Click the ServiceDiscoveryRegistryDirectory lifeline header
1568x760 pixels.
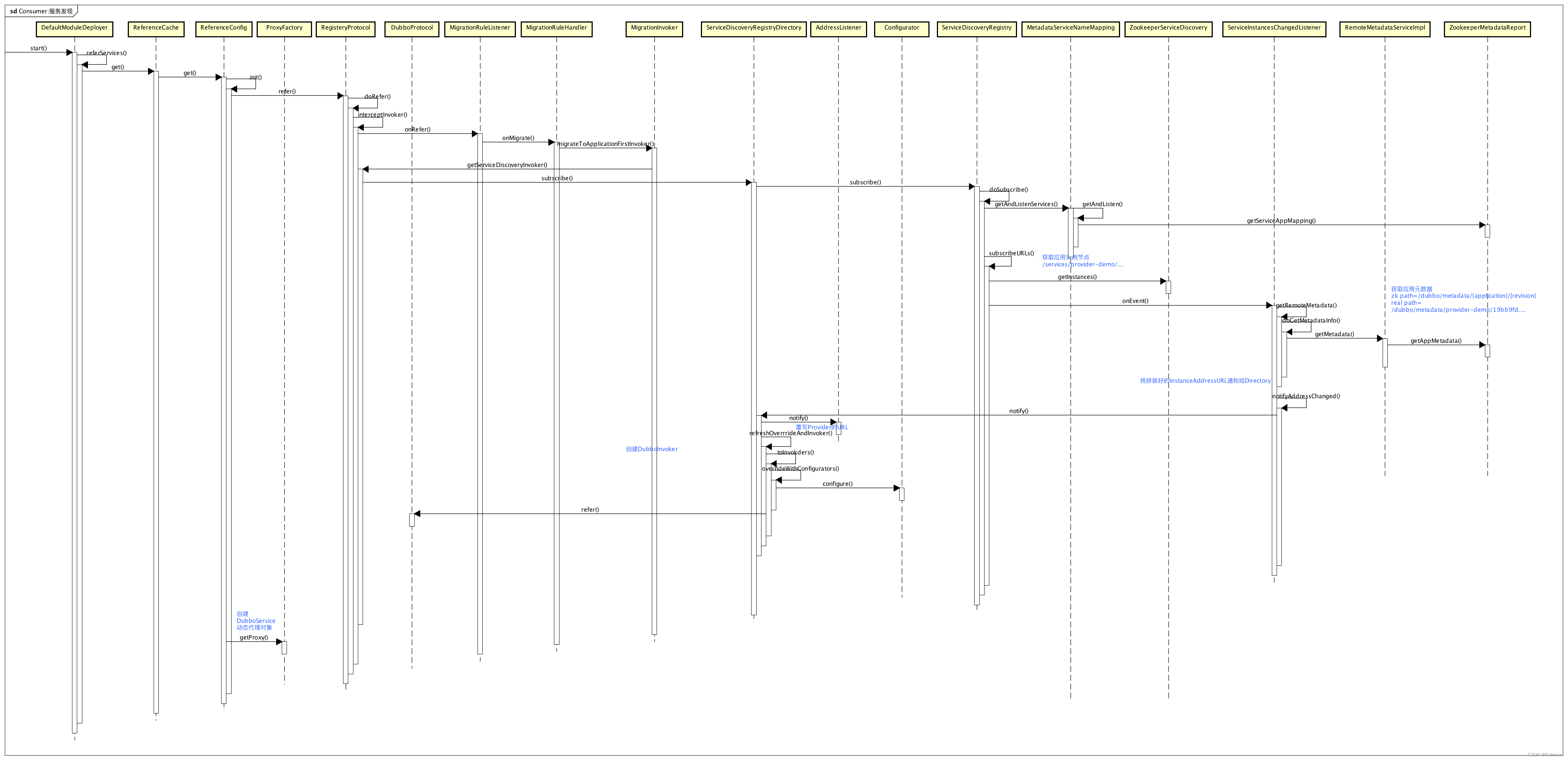(x=754, y=28)
